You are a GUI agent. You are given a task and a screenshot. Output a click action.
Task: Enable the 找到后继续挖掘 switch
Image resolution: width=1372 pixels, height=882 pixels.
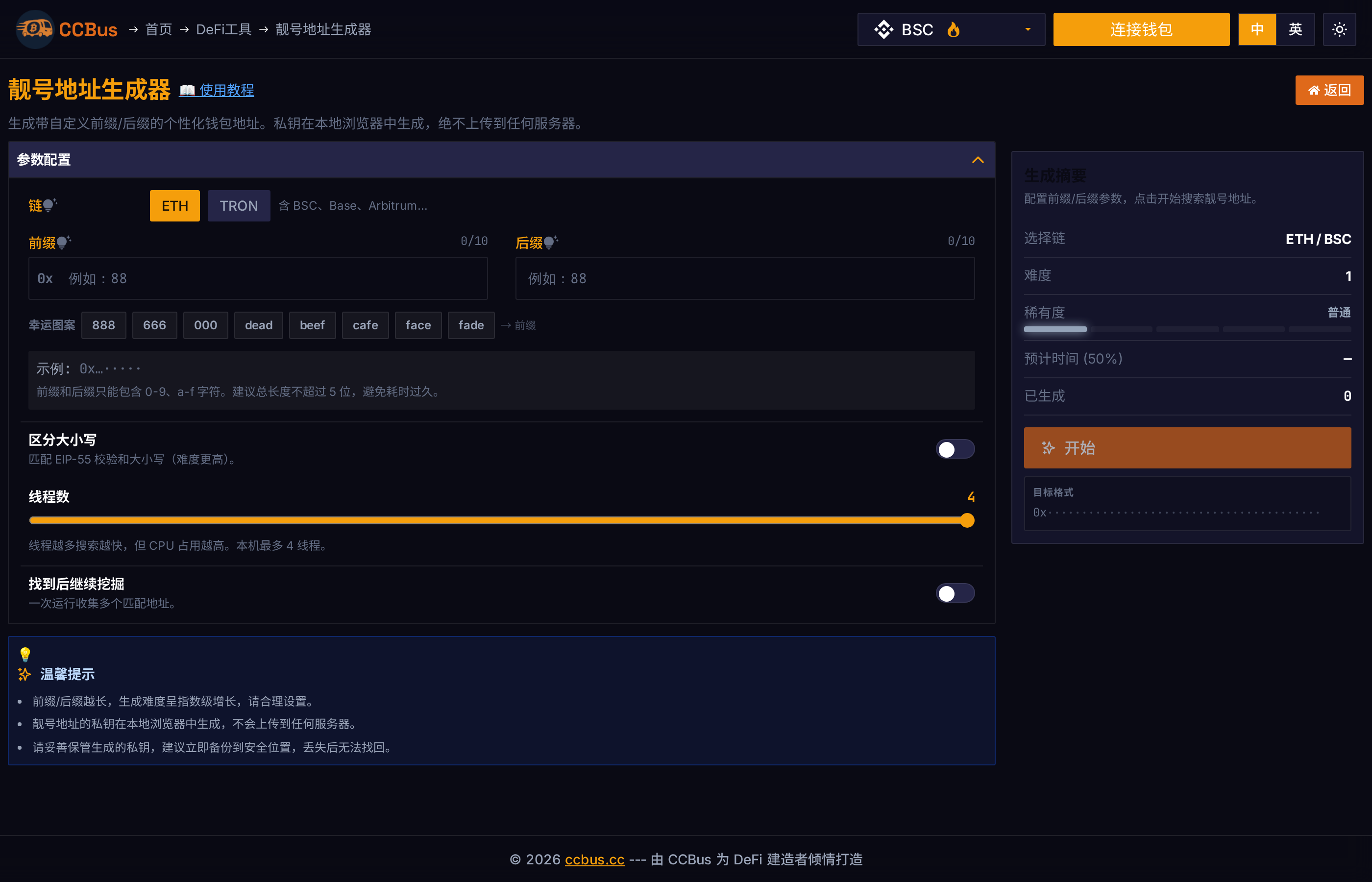click(x=955, y=593)
